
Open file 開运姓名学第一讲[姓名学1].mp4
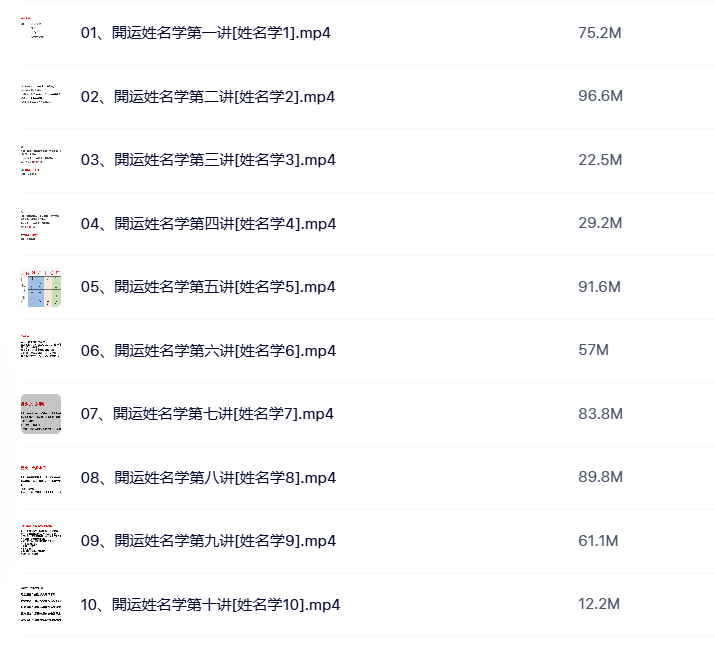point(205,33)
